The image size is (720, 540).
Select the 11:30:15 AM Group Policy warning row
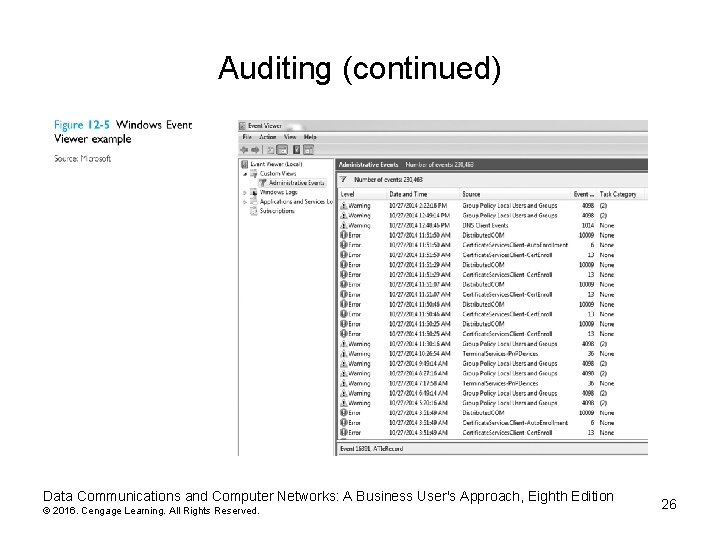(x=493, y=343)
